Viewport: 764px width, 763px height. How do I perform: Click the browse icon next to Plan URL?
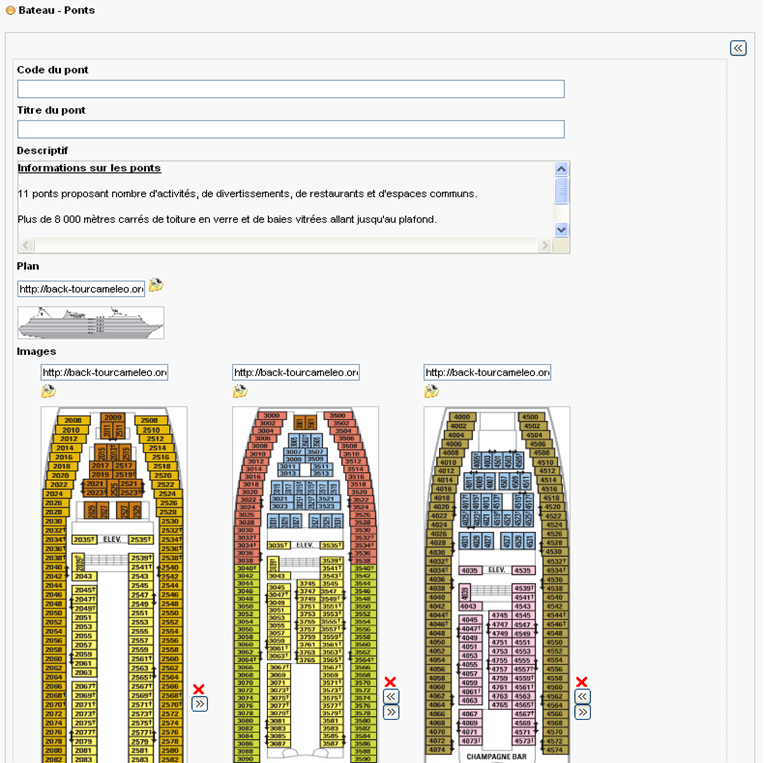(x=156, y=286)
